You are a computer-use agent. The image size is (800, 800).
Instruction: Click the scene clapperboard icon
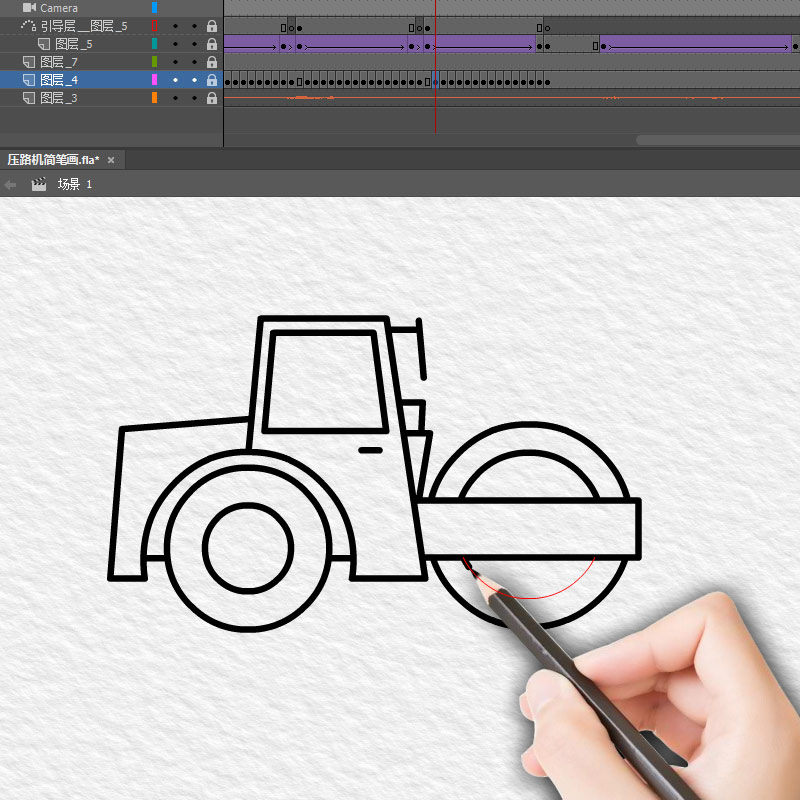pos(39,184)
